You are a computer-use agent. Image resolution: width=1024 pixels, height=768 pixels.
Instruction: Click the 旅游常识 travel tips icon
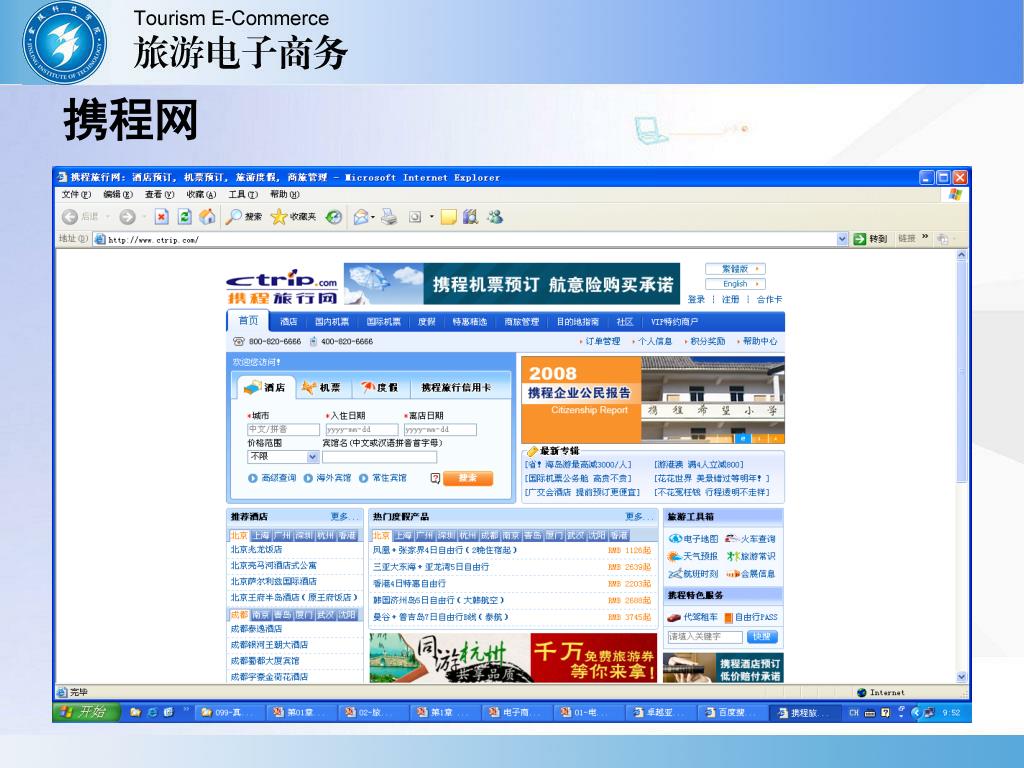coord(733,556)
